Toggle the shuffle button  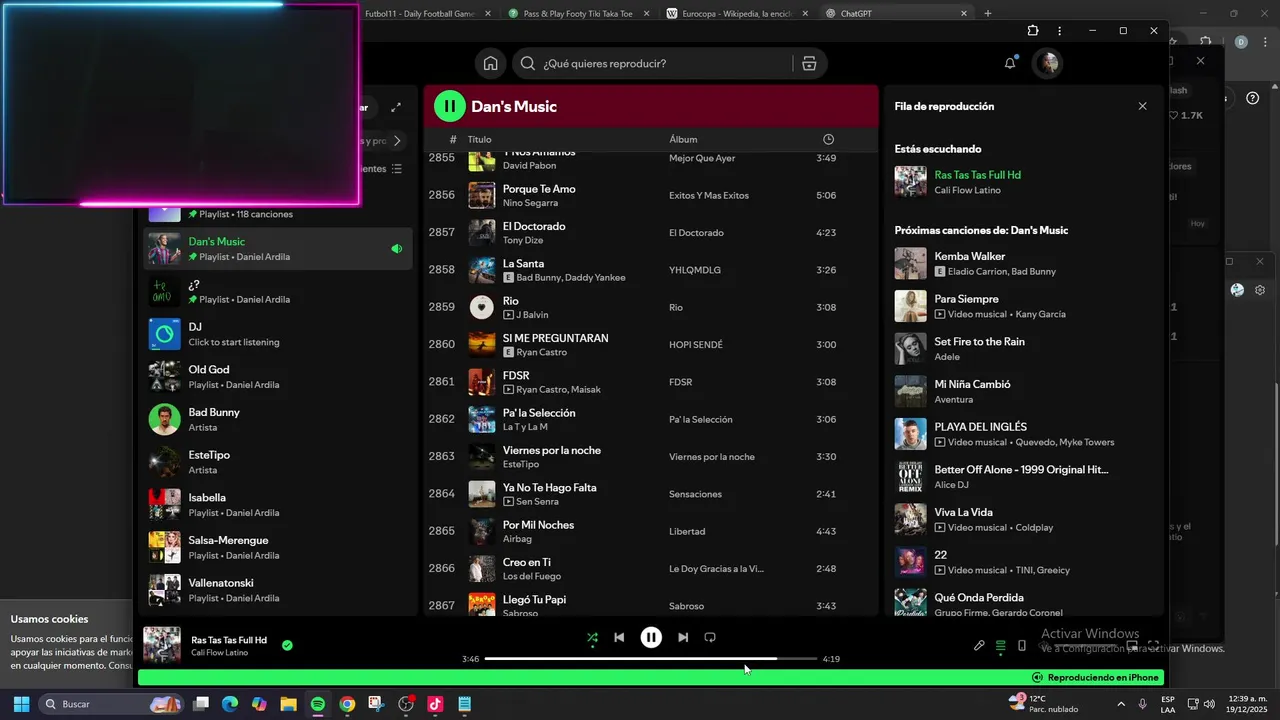coord(592,637)
